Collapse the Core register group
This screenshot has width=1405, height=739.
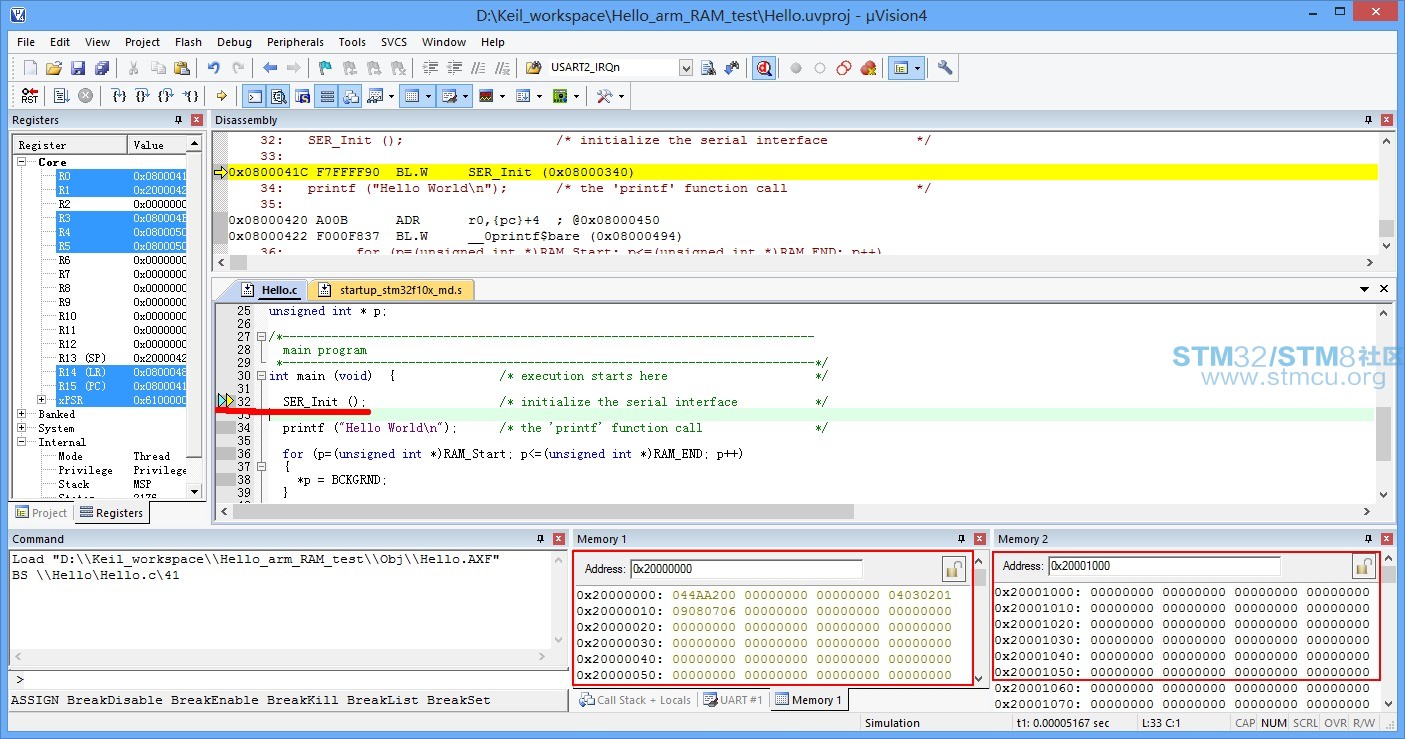click(22, 162)
